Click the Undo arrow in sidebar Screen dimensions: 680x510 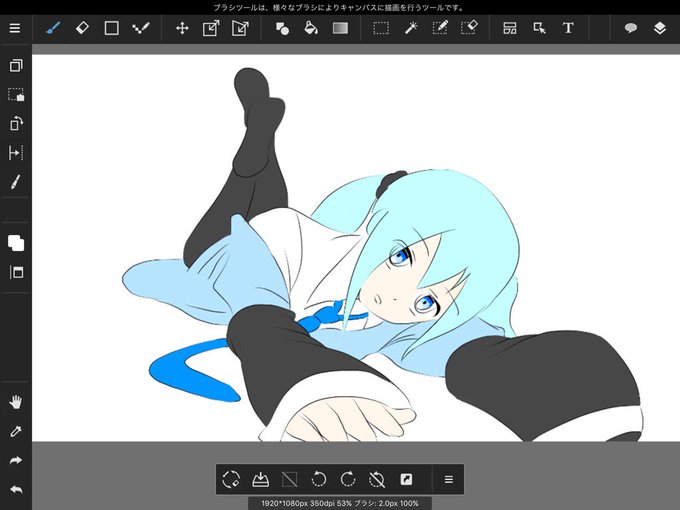click(16, 490)
